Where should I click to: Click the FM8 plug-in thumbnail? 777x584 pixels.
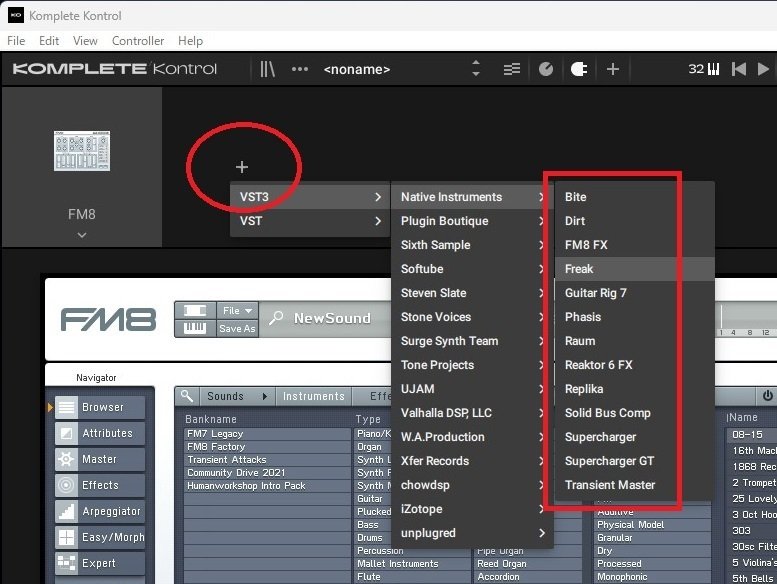(82, 151)
